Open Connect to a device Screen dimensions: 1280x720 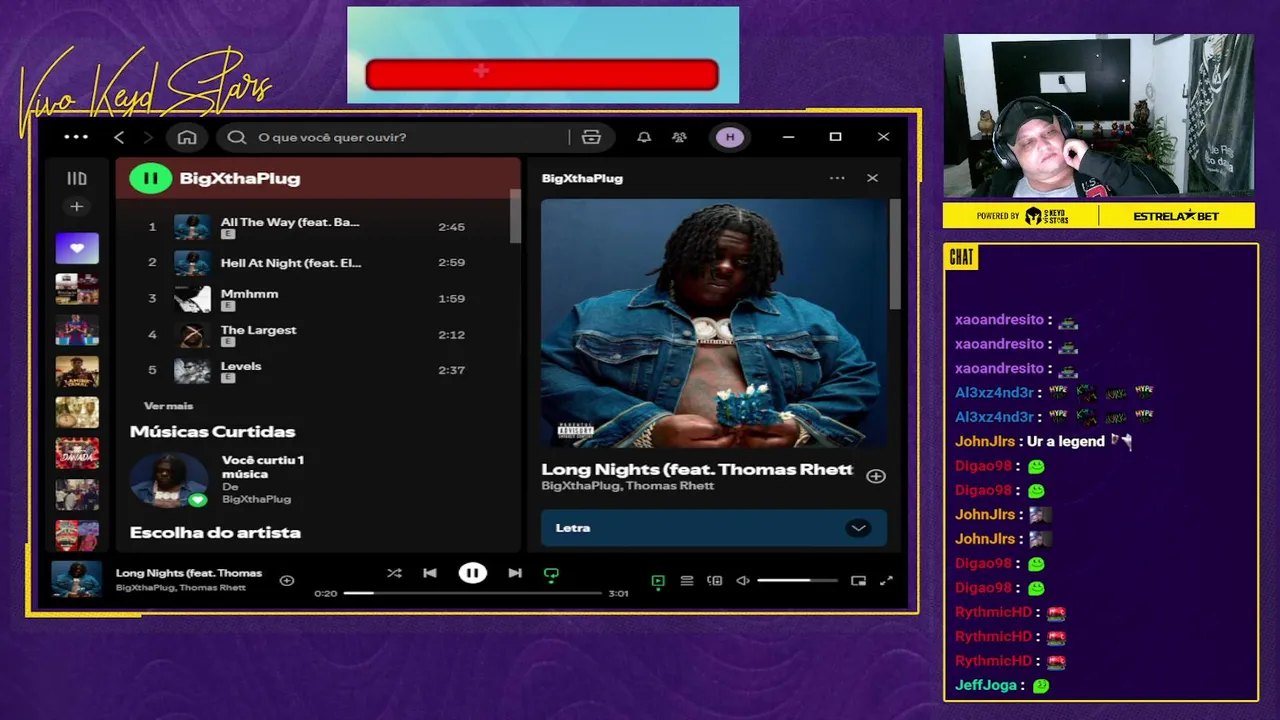[x=715, y=581]
